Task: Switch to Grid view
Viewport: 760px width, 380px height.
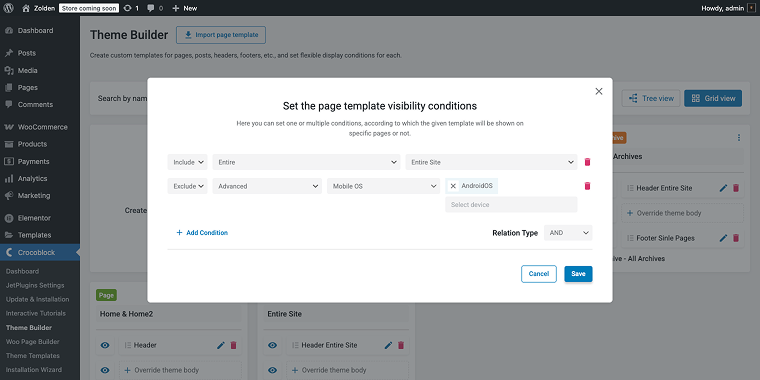Action: coord(713,98)
